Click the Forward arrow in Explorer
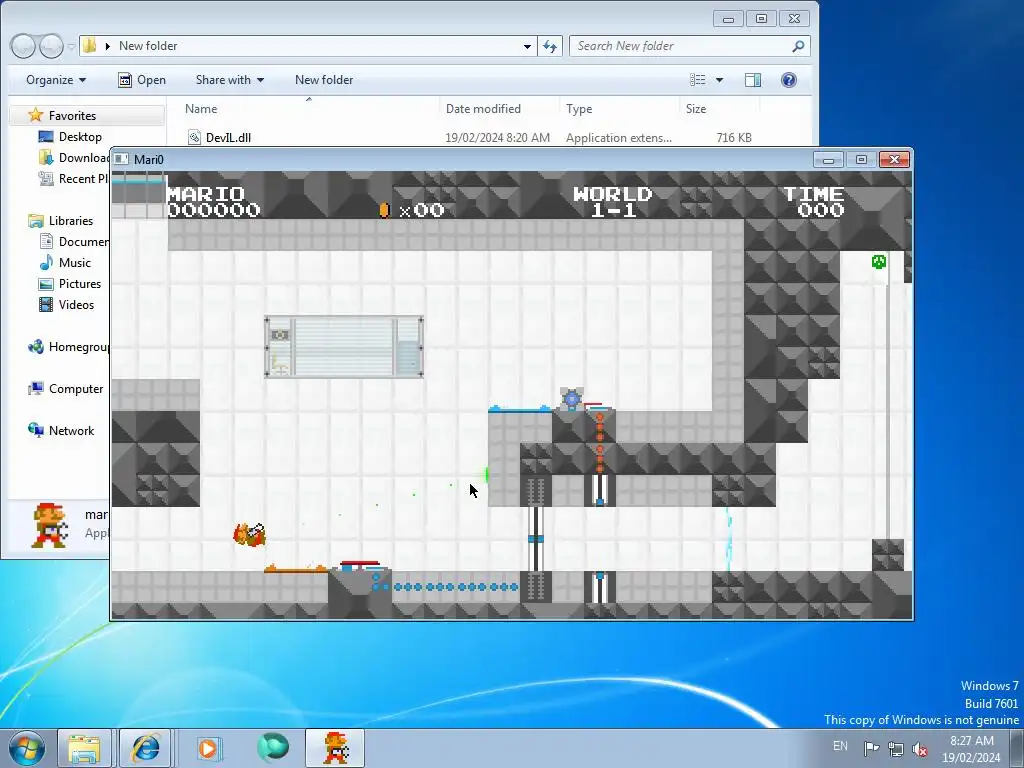Image resolution: width=1024 pixels, height=768 pixels. (x=51, y=46)
